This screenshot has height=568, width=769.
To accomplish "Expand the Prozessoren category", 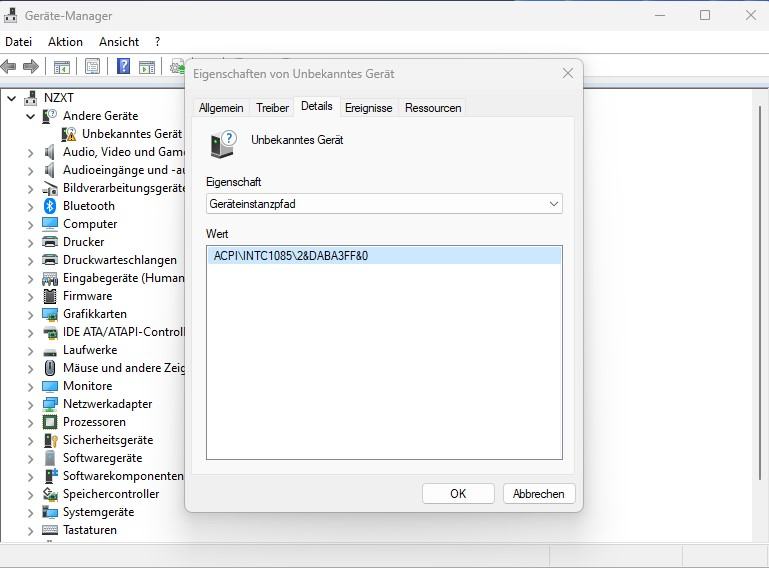I will coord(30,423).
